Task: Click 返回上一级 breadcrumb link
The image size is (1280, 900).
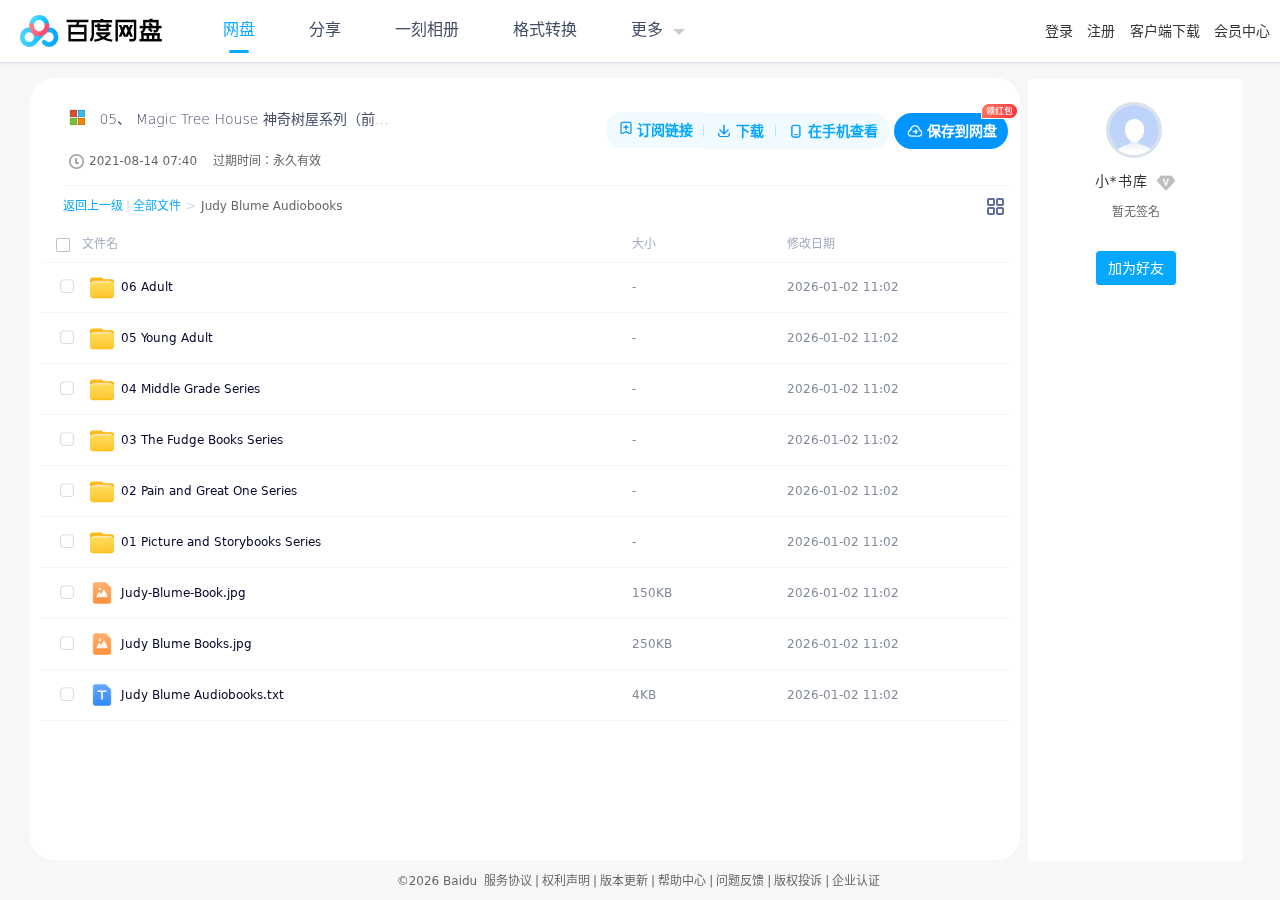Action: pos(93,206)
